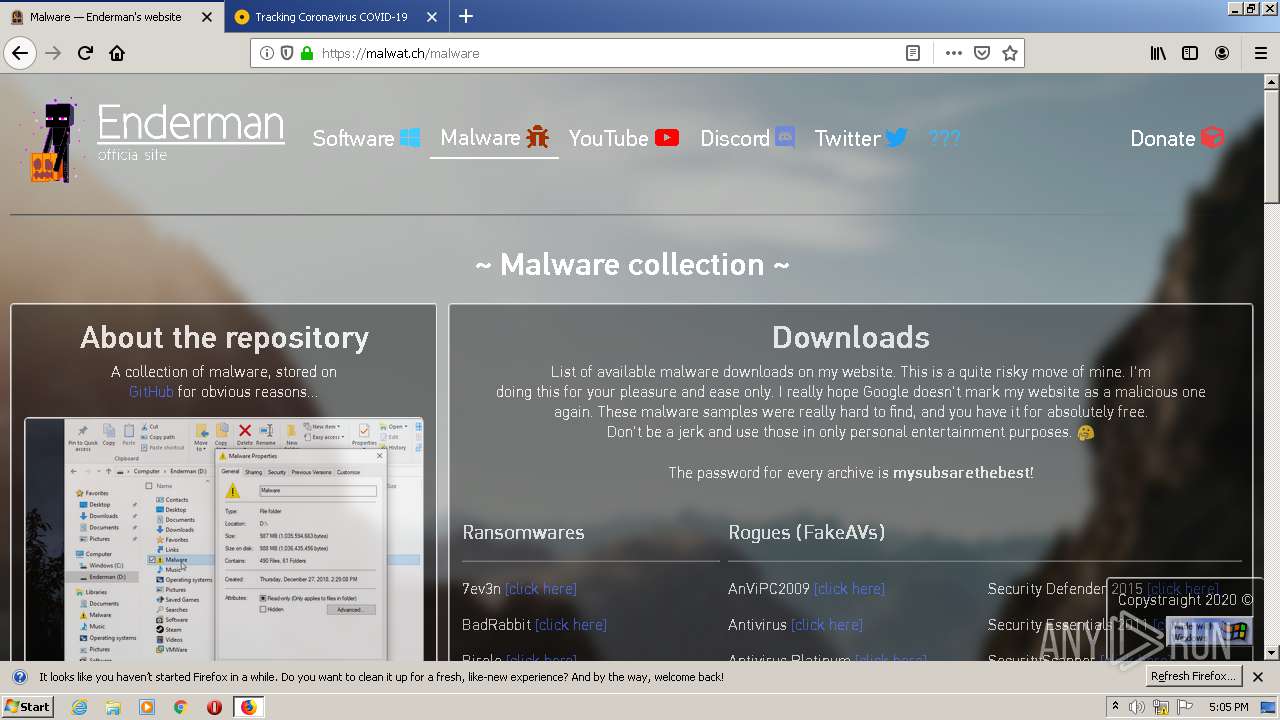Click the repository screenshot image
Screen dimensions: 1280x720
click(x=224, y=539)
